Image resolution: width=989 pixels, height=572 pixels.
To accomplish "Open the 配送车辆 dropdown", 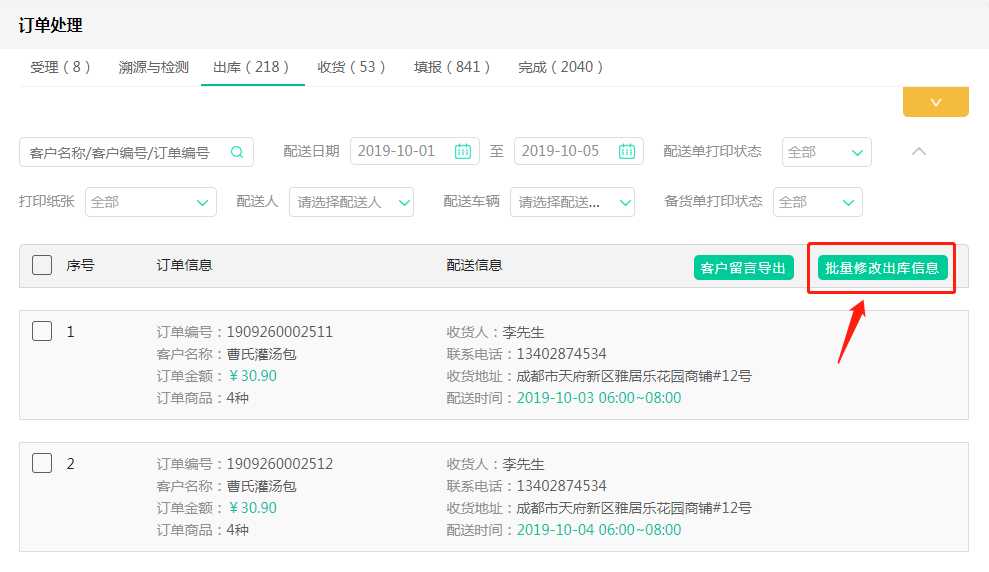I will (572, 202).
